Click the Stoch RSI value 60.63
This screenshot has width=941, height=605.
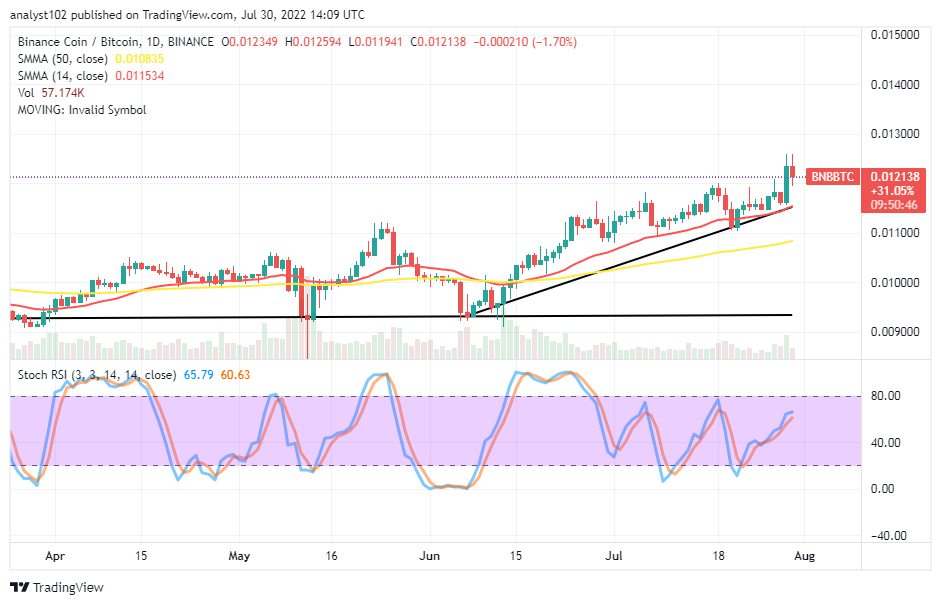(235, 375)
